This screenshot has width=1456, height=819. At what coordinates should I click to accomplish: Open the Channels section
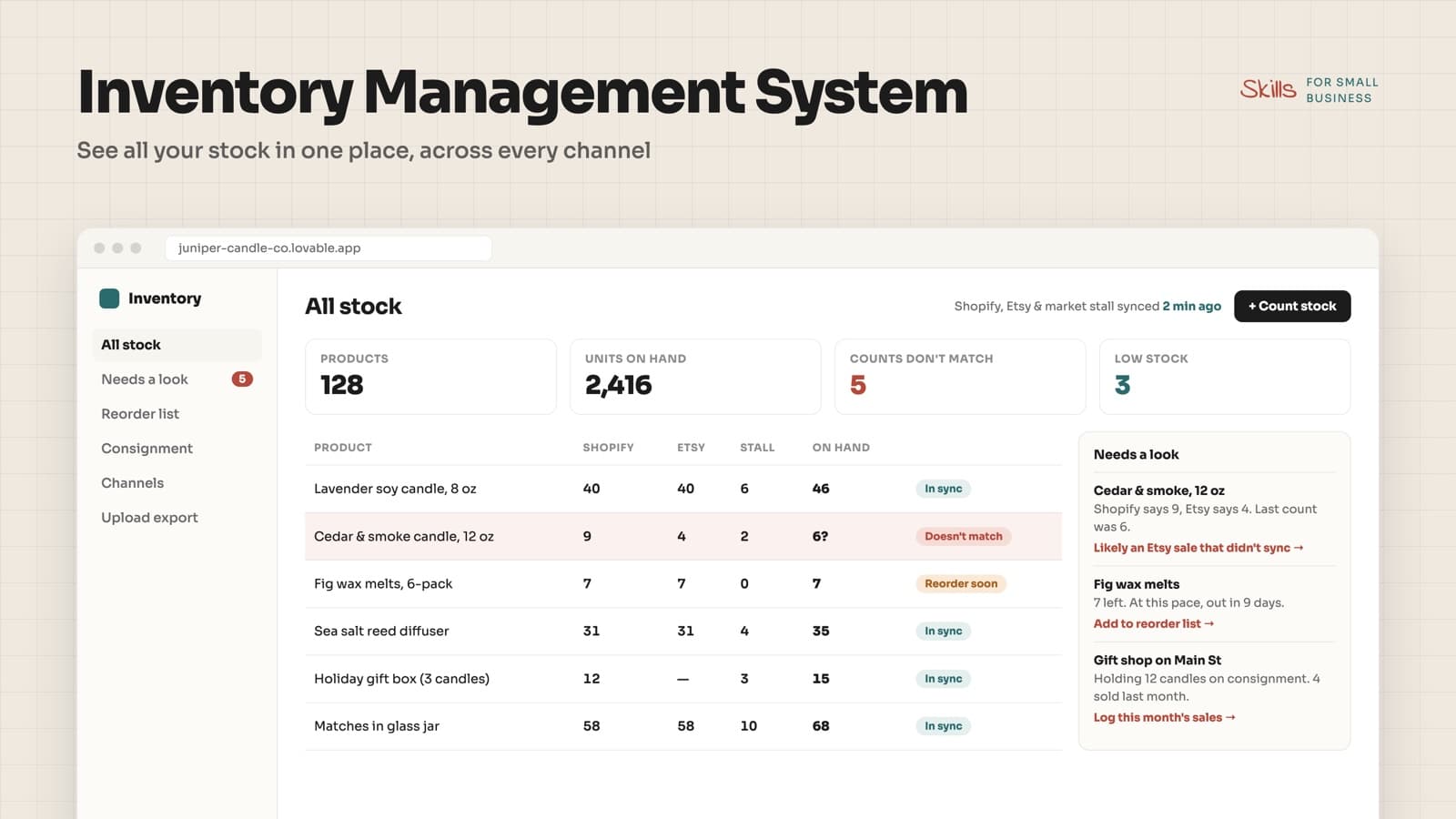(x=133, y=483)
